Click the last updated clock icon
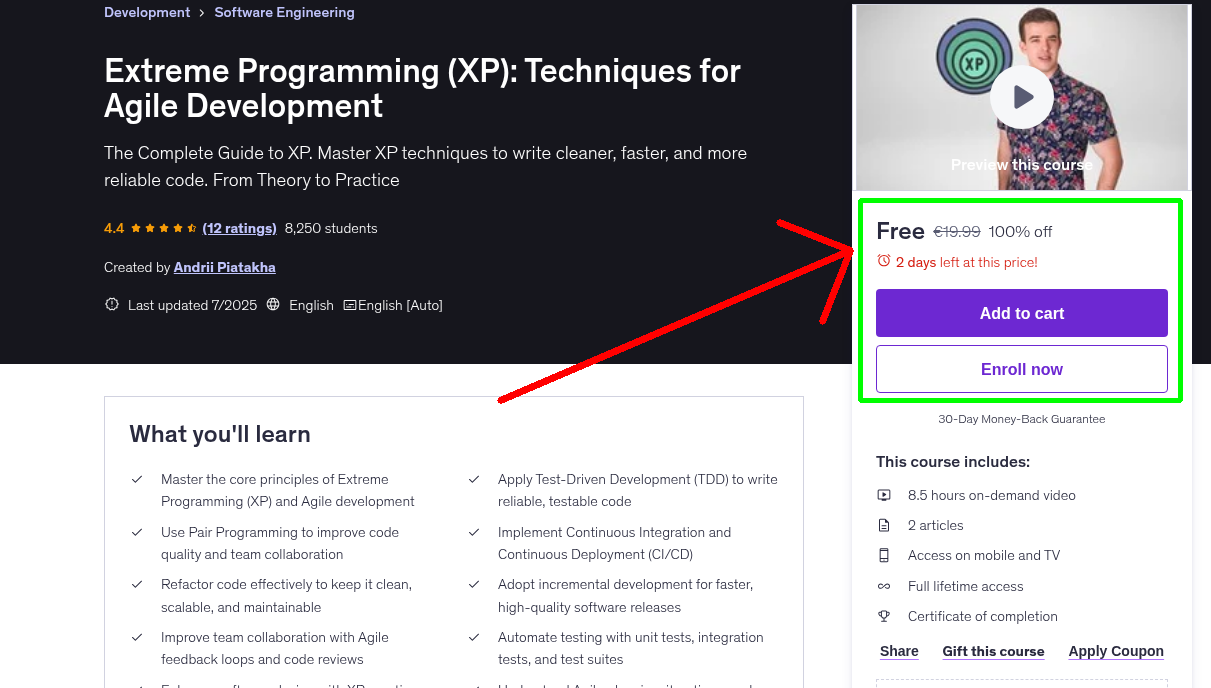 [111, 304]
